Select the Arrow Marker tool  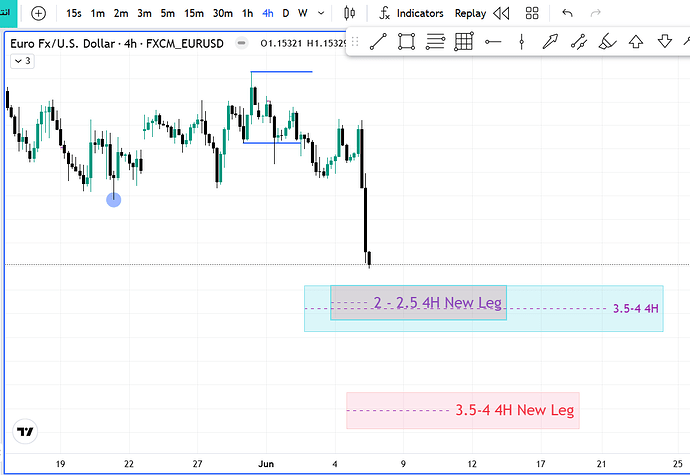tap(550, 42)
